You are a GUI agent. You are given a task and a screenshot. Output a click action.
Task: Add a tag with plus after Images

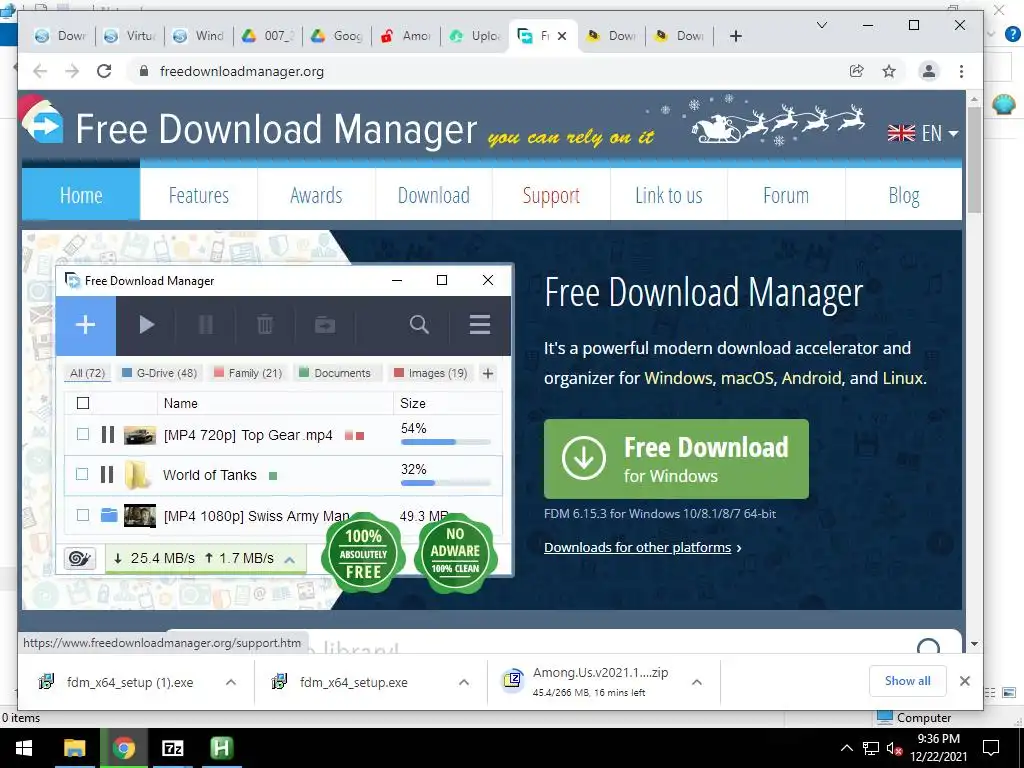[488, 373]
